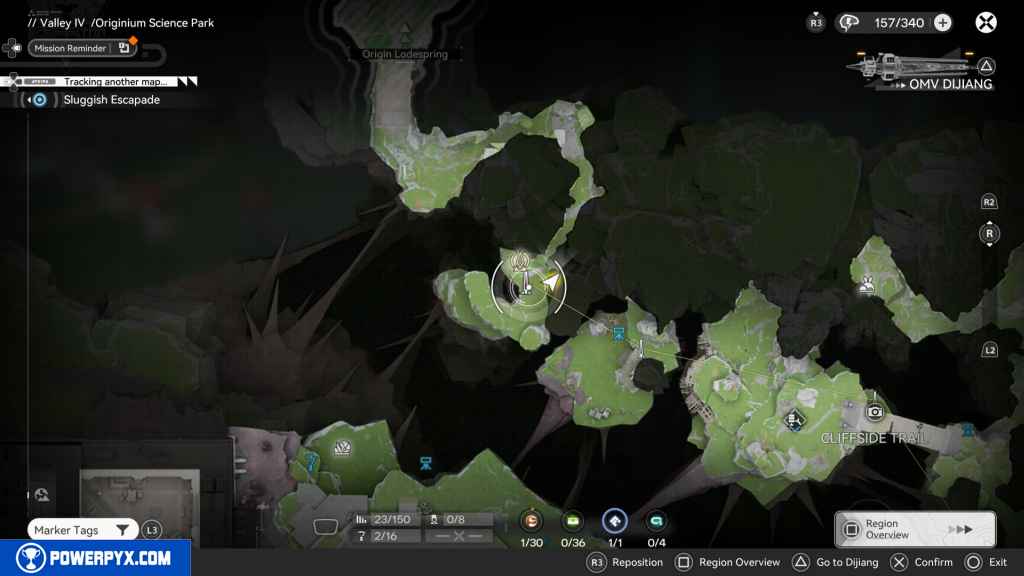Viewport: 1024px width, 576px height.
Task: Close the map with the X icon
Action: pyautogui.click(x=987, y=23)
